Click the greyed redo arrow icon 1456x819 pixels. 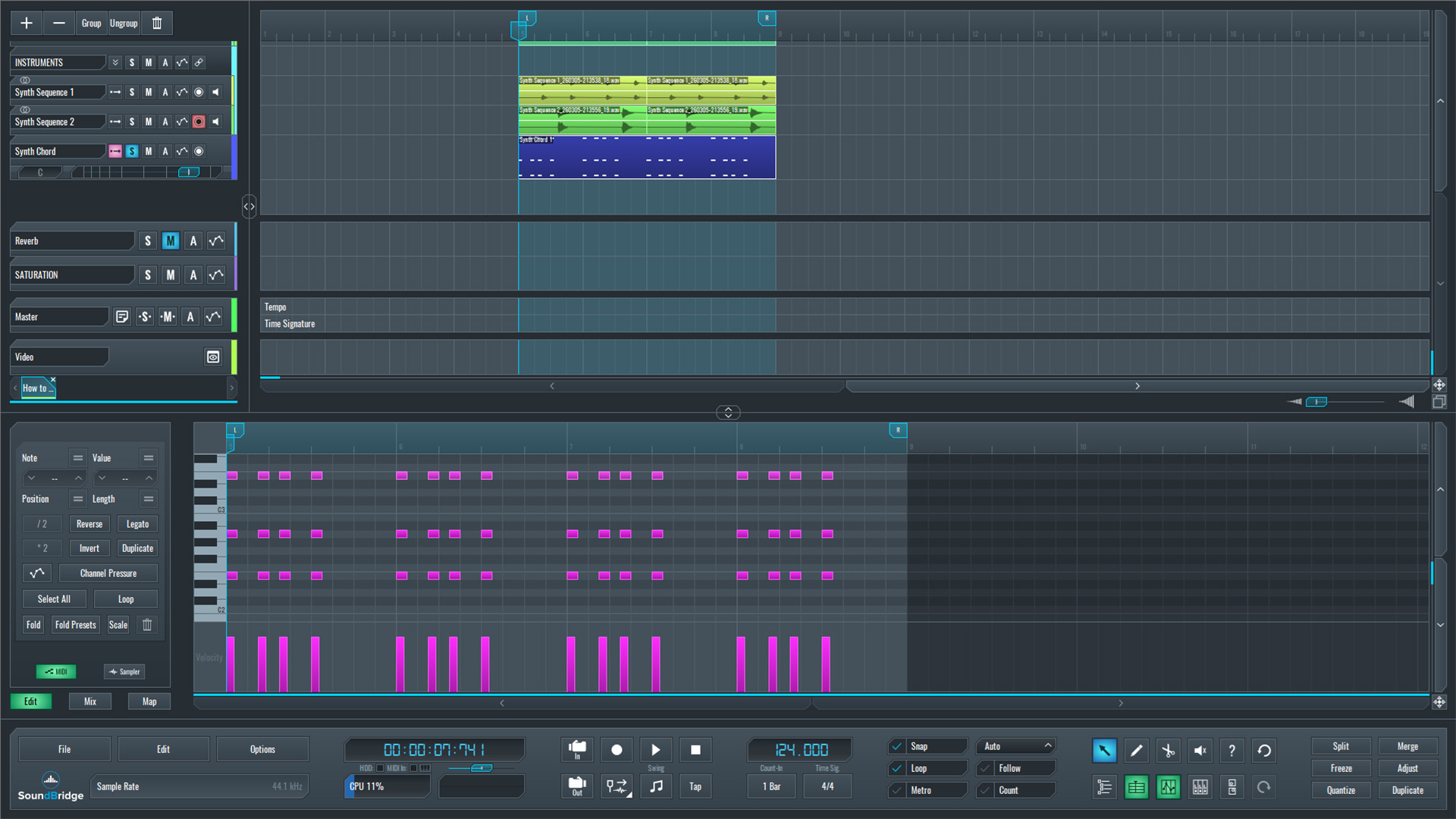[1264, 787]
